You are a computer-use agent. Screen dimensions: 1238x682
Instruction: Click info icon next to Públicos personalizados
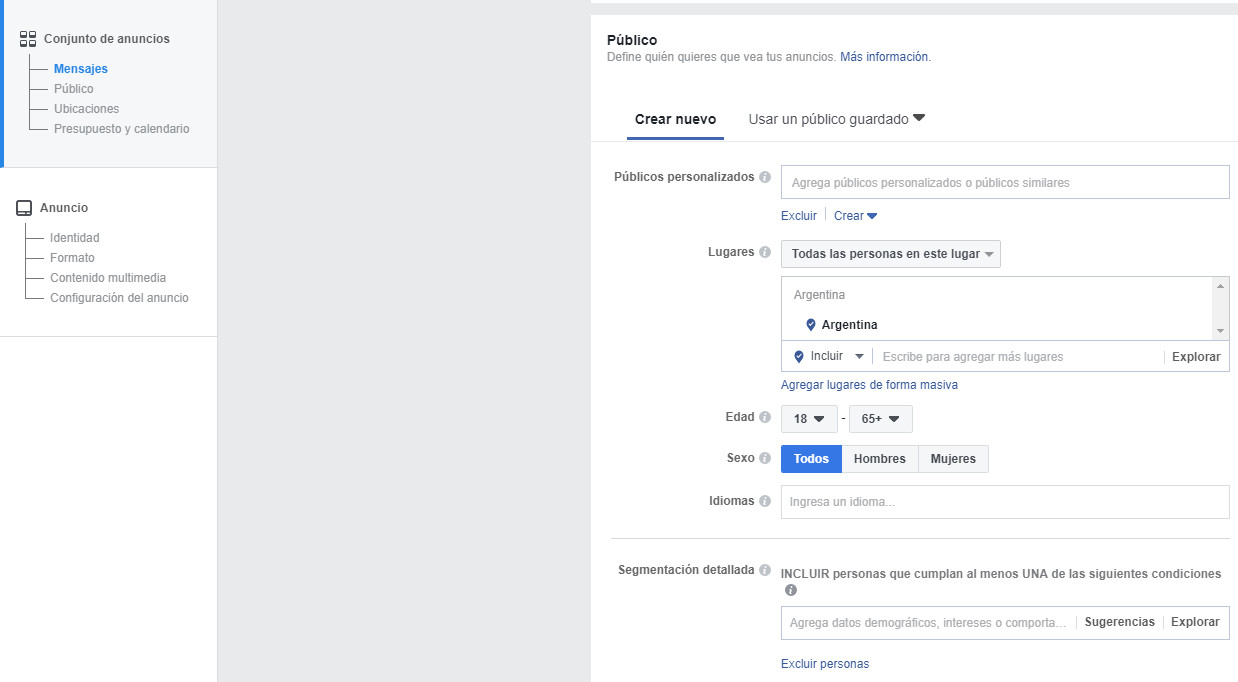tap(765, 177)
